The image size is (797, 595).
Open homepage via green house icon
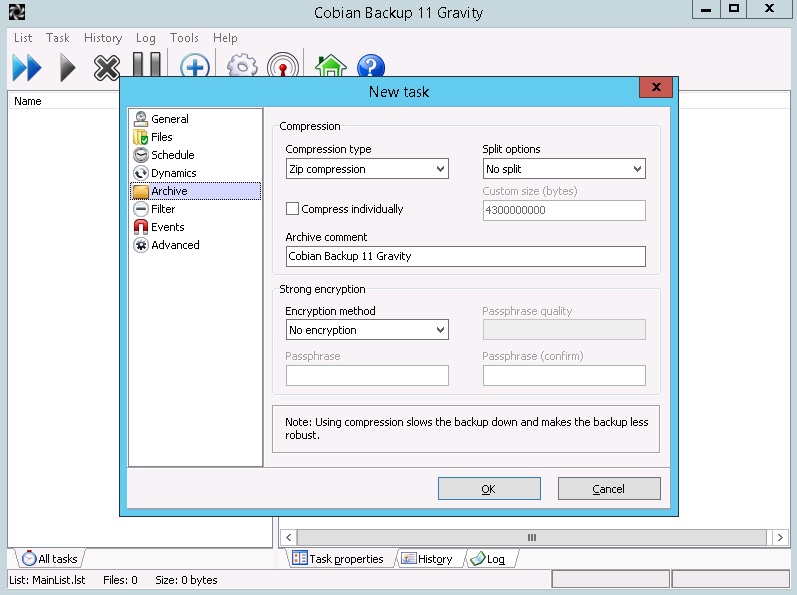[331, 66]
